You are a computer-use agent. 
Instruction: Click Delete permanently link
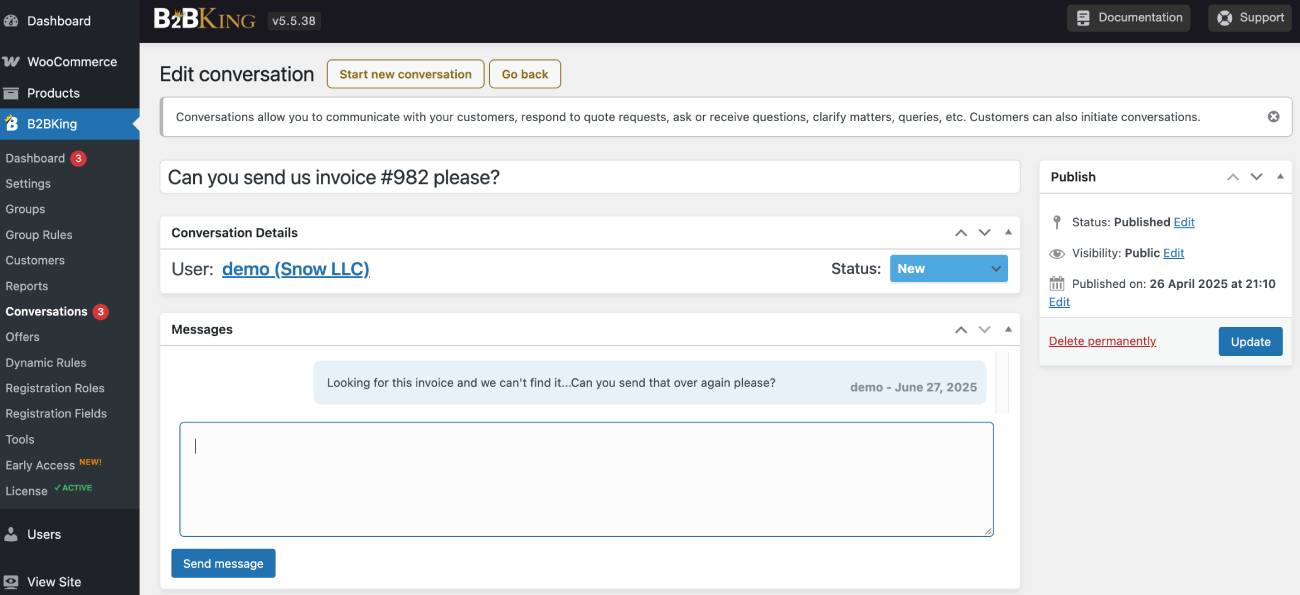tap(1102, 341)
